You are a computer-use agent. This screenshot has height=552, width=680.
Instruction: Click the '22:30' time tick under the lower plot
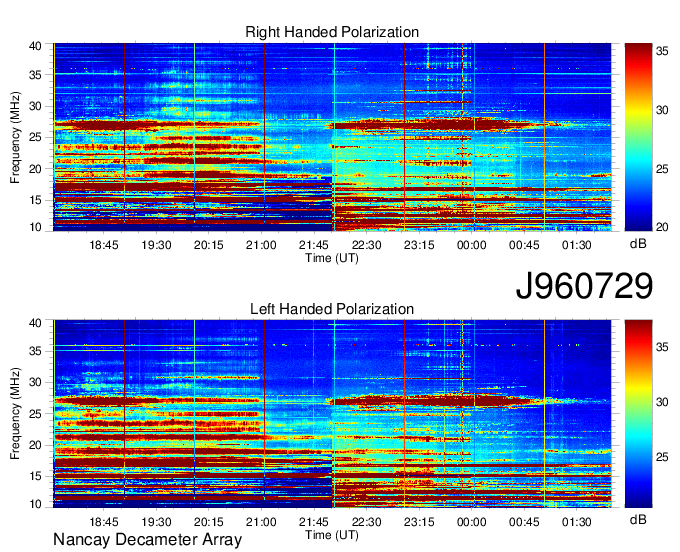pyautogui.click(x=366, y=522)
